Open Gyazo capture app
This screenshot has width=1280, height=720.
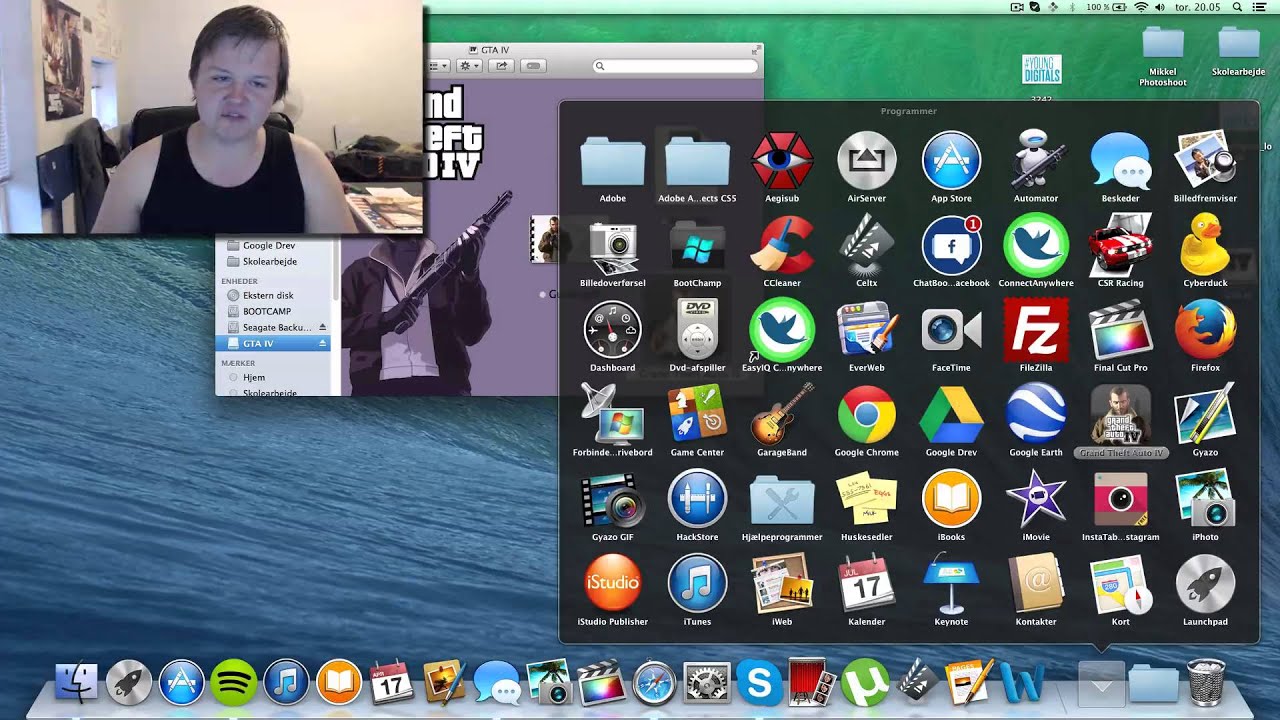[x=1205, y=415]
